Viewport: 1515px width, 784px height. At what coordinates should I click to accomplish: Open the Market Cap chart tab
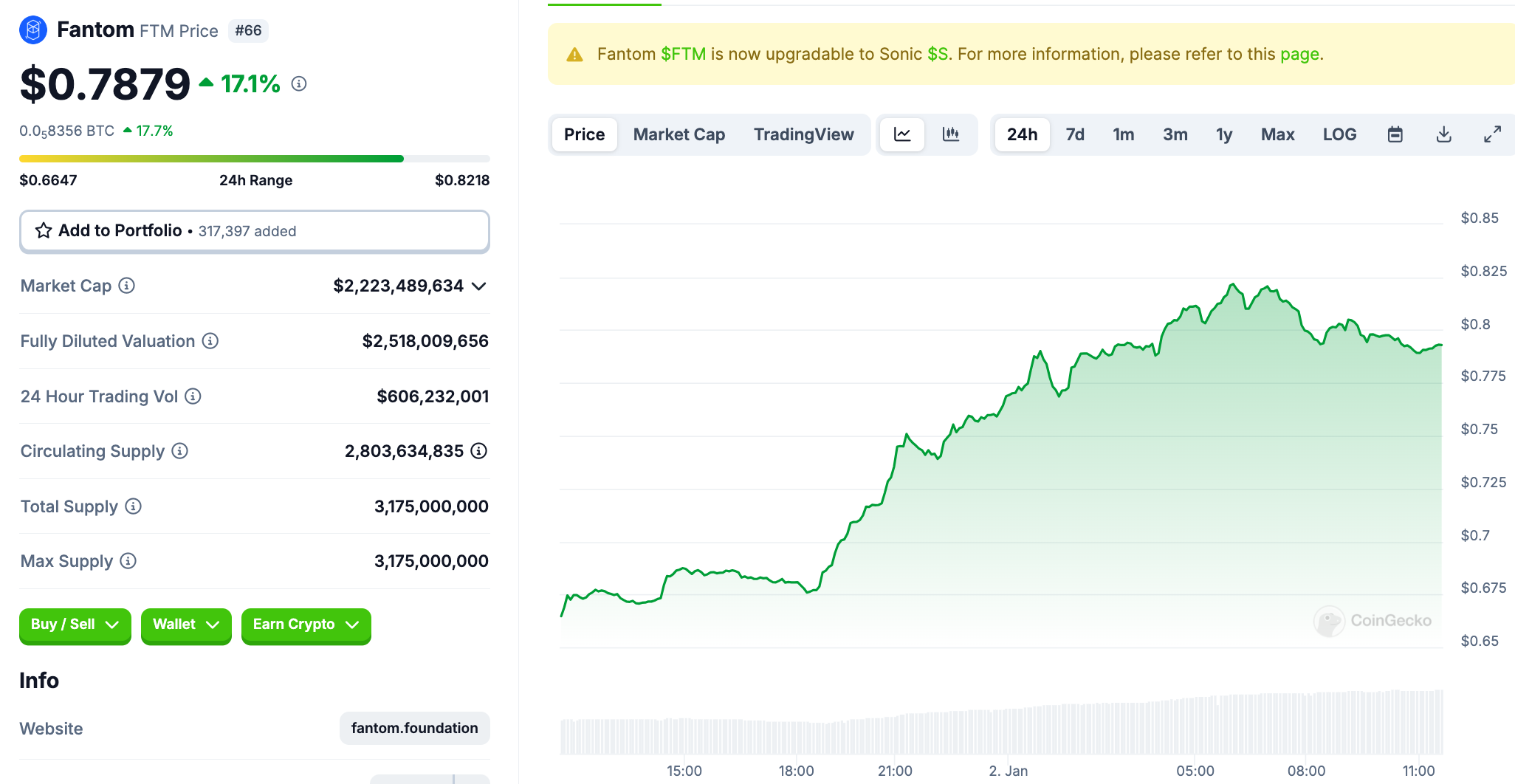[x=679, y=134]
